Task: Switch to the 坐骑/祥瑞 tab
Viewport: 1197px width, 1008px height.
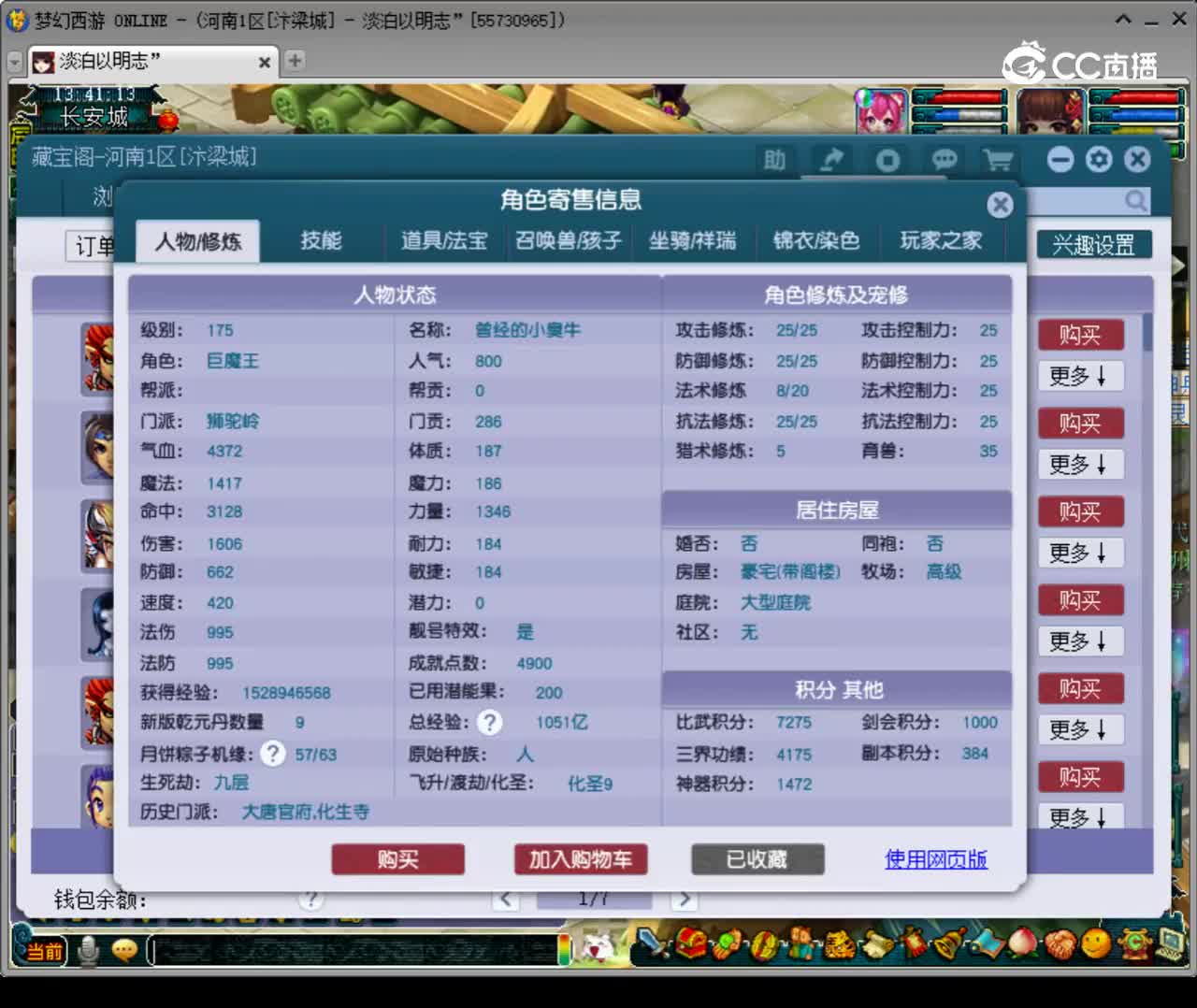Action: click(693, 240)
